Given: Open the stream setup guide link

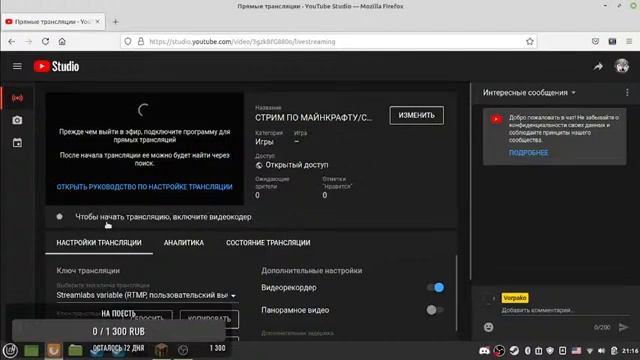Looking at the screenshot, I should 144,187.
